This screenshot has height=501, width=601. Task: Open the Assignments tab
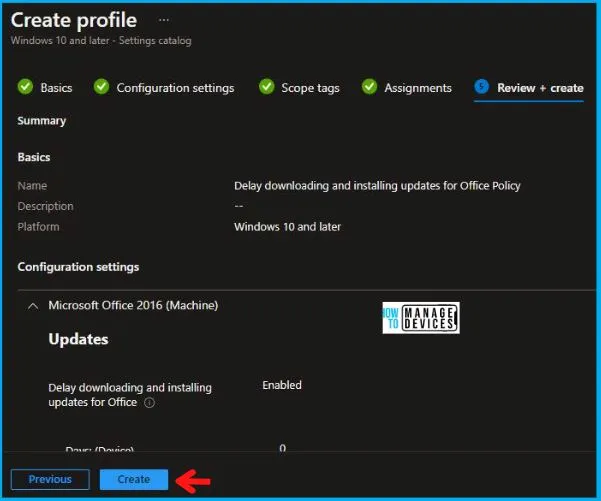[x=418, y=88]
